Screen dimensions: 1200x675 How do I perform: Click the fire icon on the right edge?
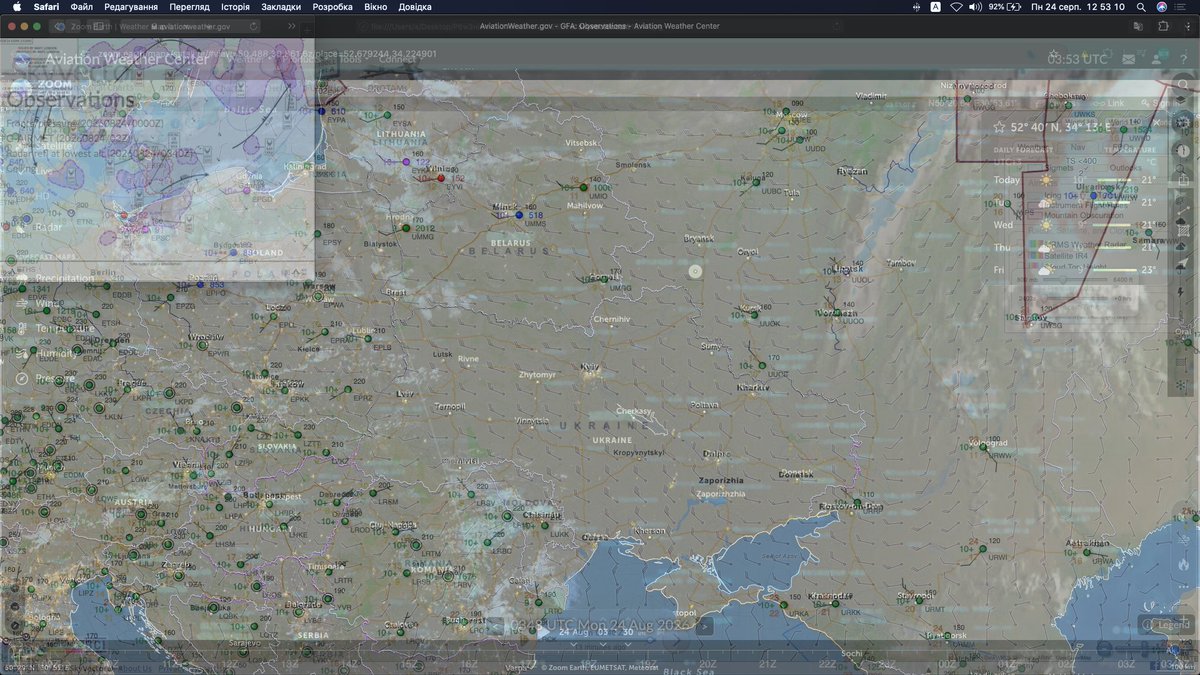pyautogui.click(x=1185, y=564)
